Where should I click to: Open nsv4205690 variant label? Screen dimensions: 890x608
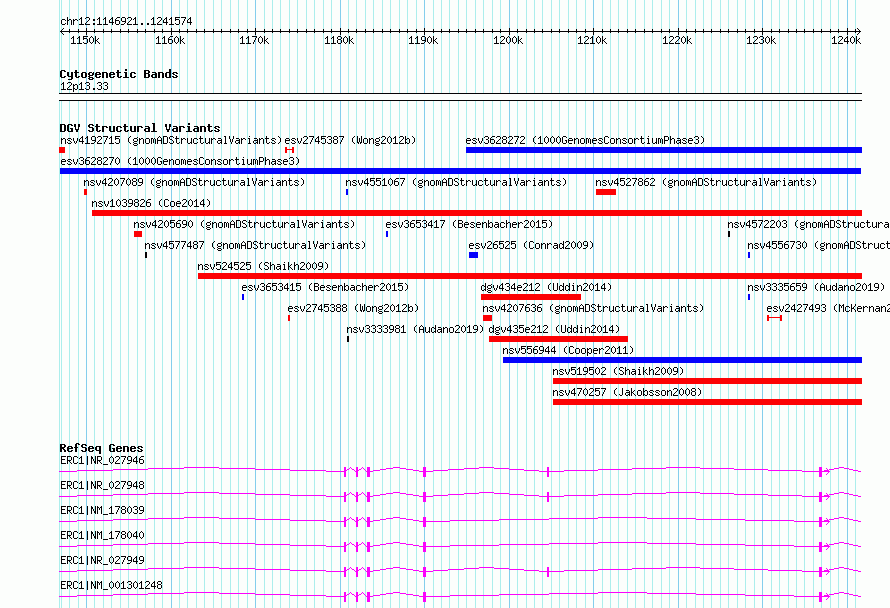coord(244,224)
